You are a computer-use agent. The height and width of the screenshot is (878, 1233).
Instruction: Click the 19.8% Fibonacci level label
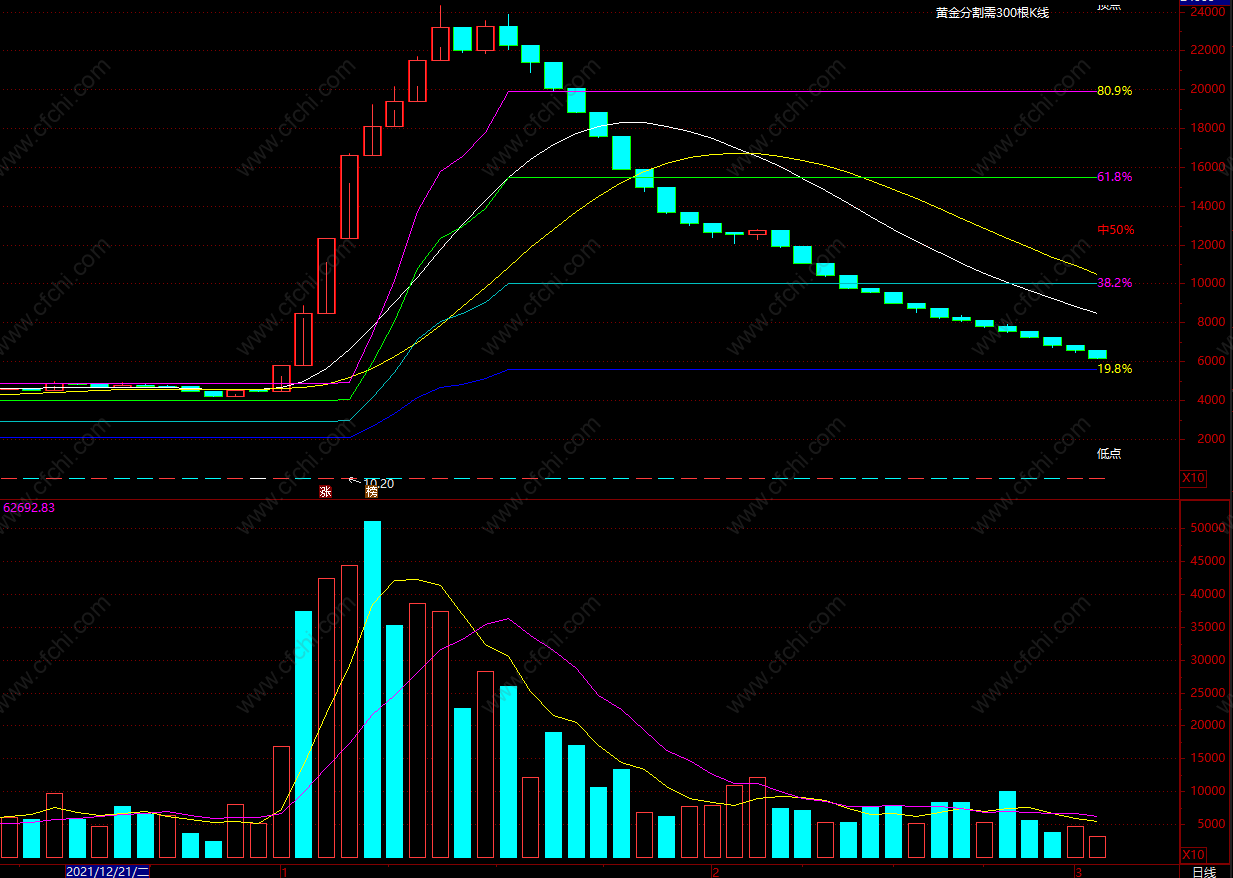[1114, 369]
